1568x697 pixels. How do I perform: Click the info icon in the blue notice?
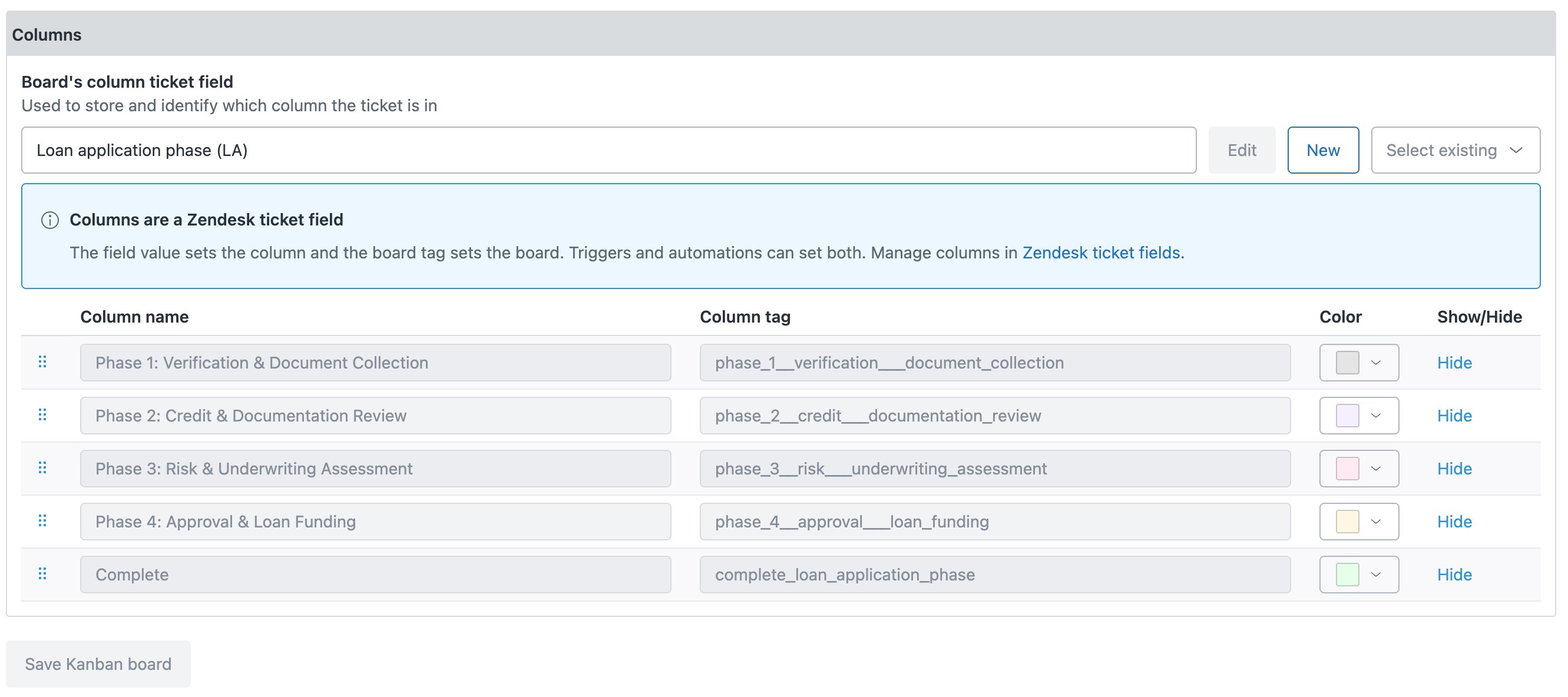point(50,220)
